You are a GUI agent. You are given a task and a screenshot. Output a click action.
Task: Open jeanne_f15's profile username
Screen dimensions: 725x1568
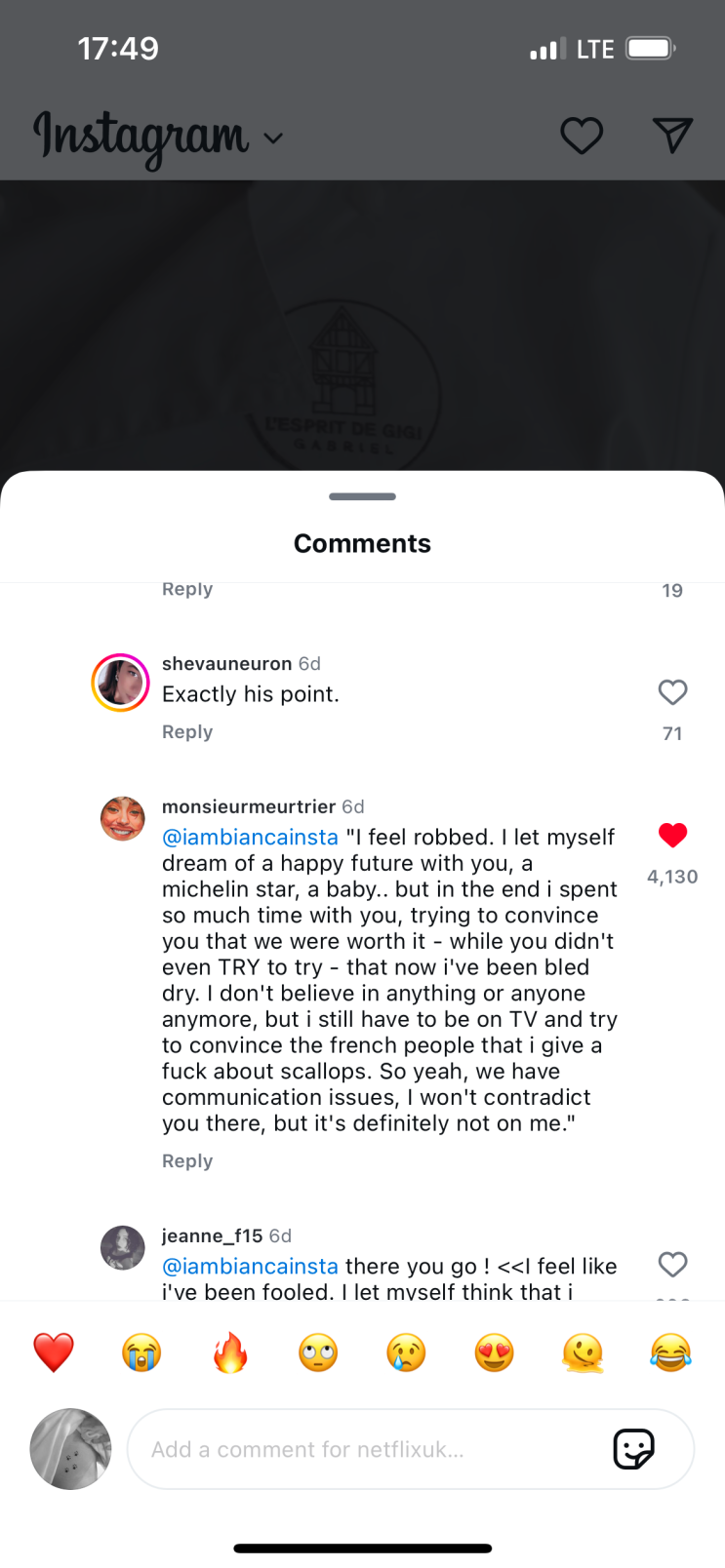tap(212, 1235)
